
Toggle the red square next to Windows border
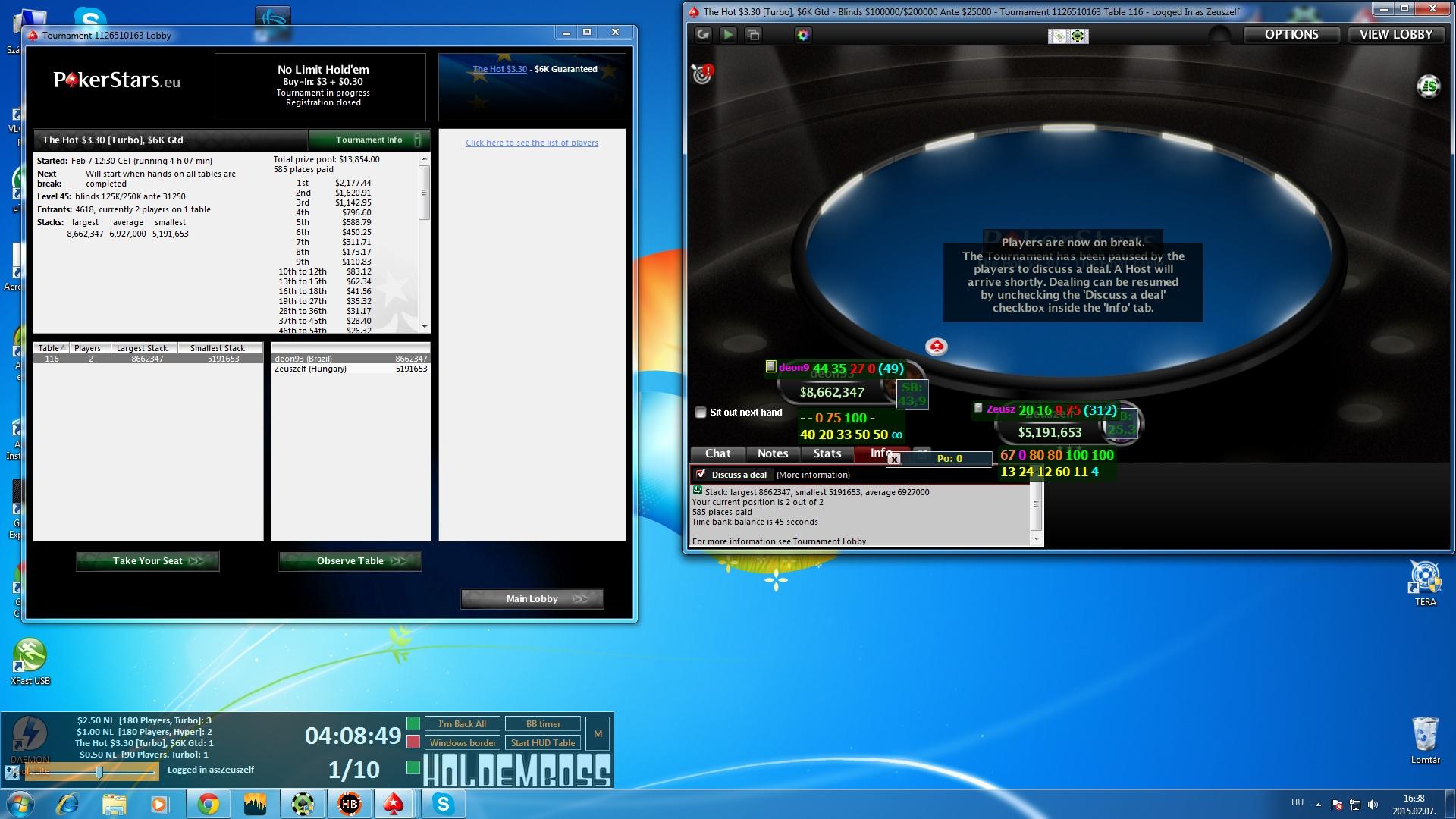[x=413, y=742]
